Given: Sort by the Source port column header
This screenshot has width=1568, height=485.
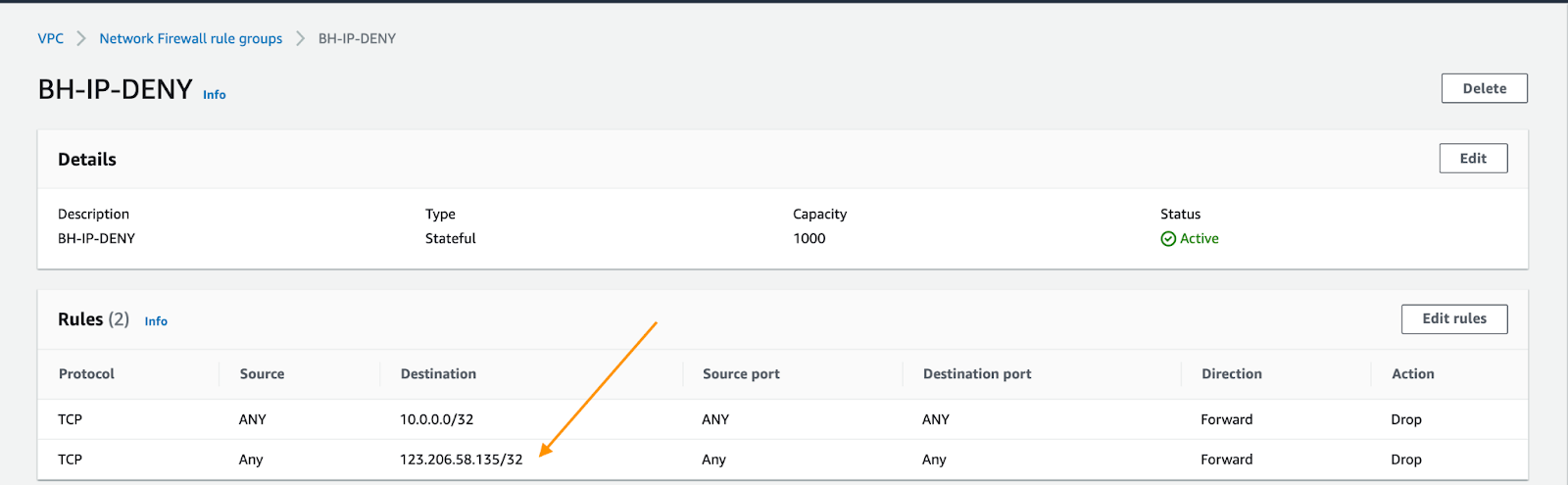Looking at the screenshot, I should (x=741, y=374).
